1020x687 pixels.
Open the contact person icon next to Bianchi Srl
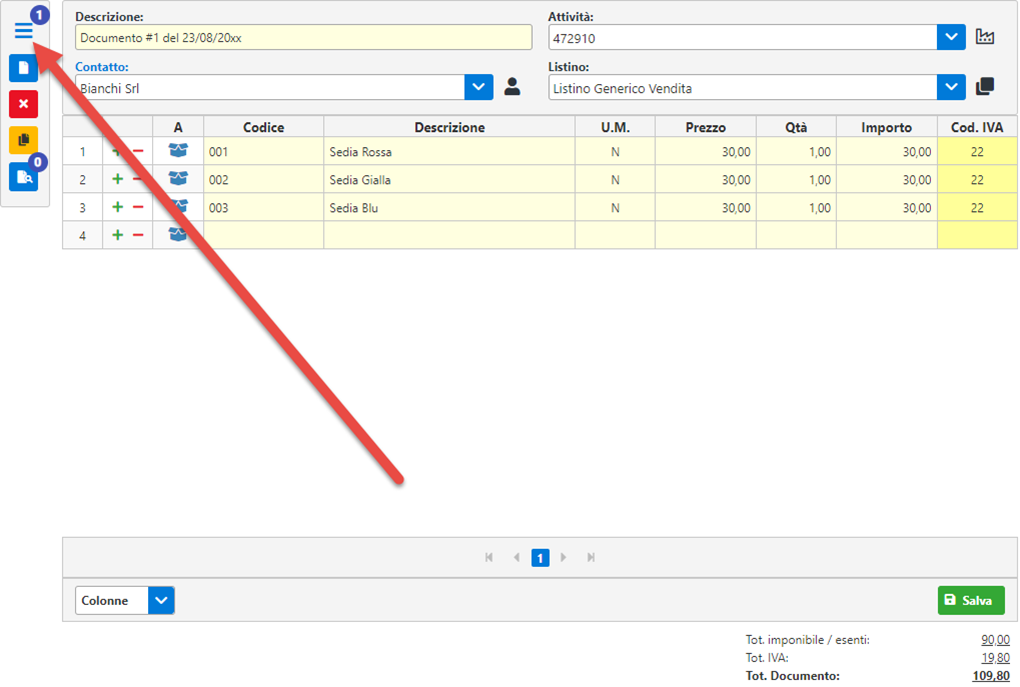(x=512, y=87)
